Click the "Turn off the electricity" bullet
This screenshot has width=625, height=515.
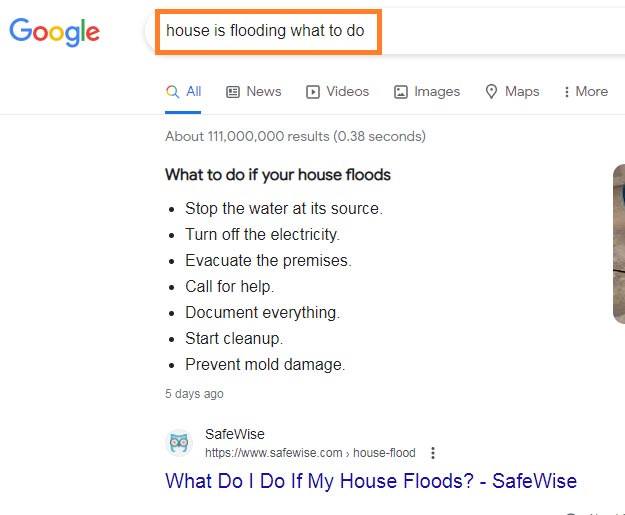(x=262, y=234)
